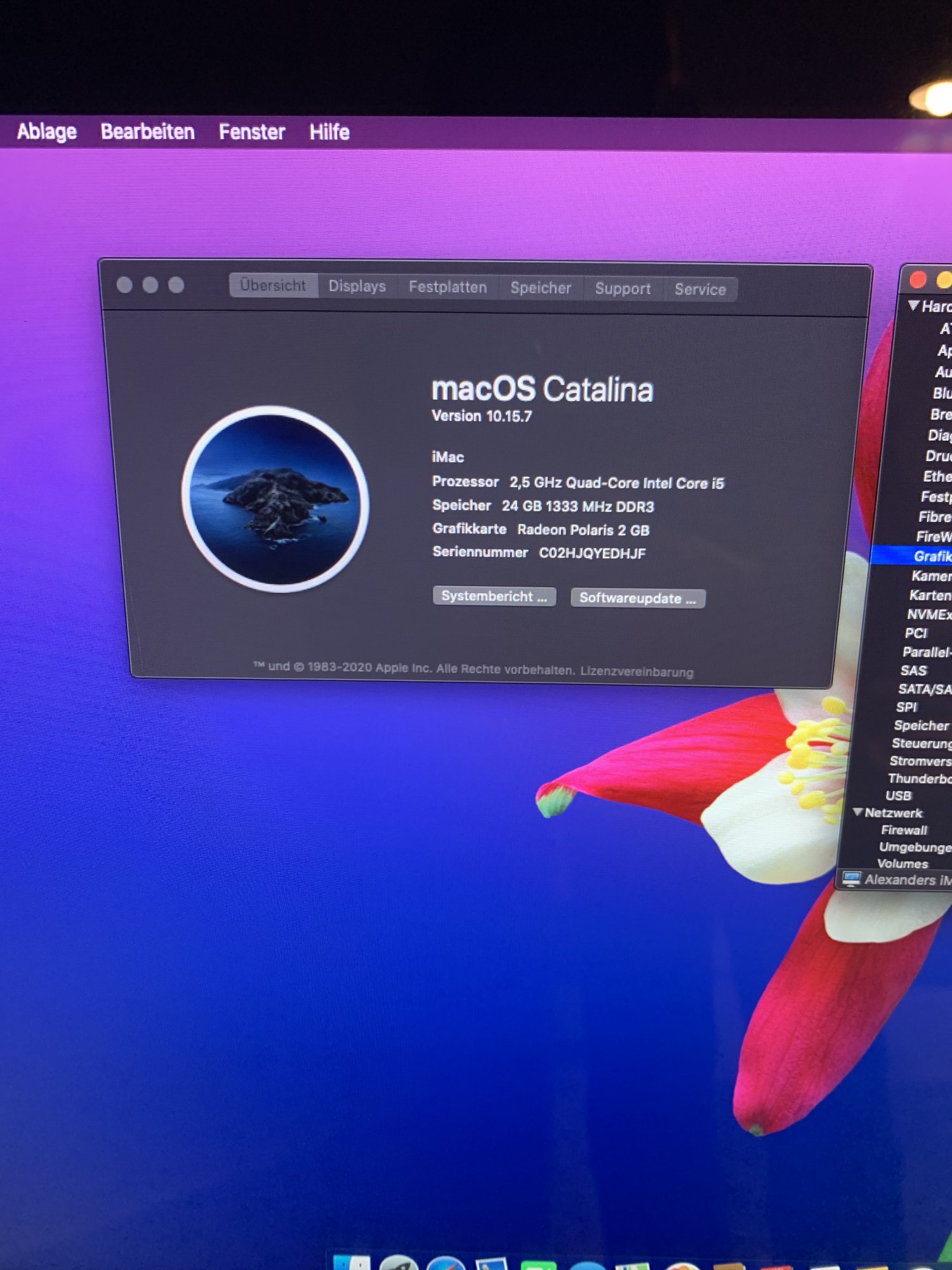Click the Alexanders iMac computer icon

(x=852, y=879)
